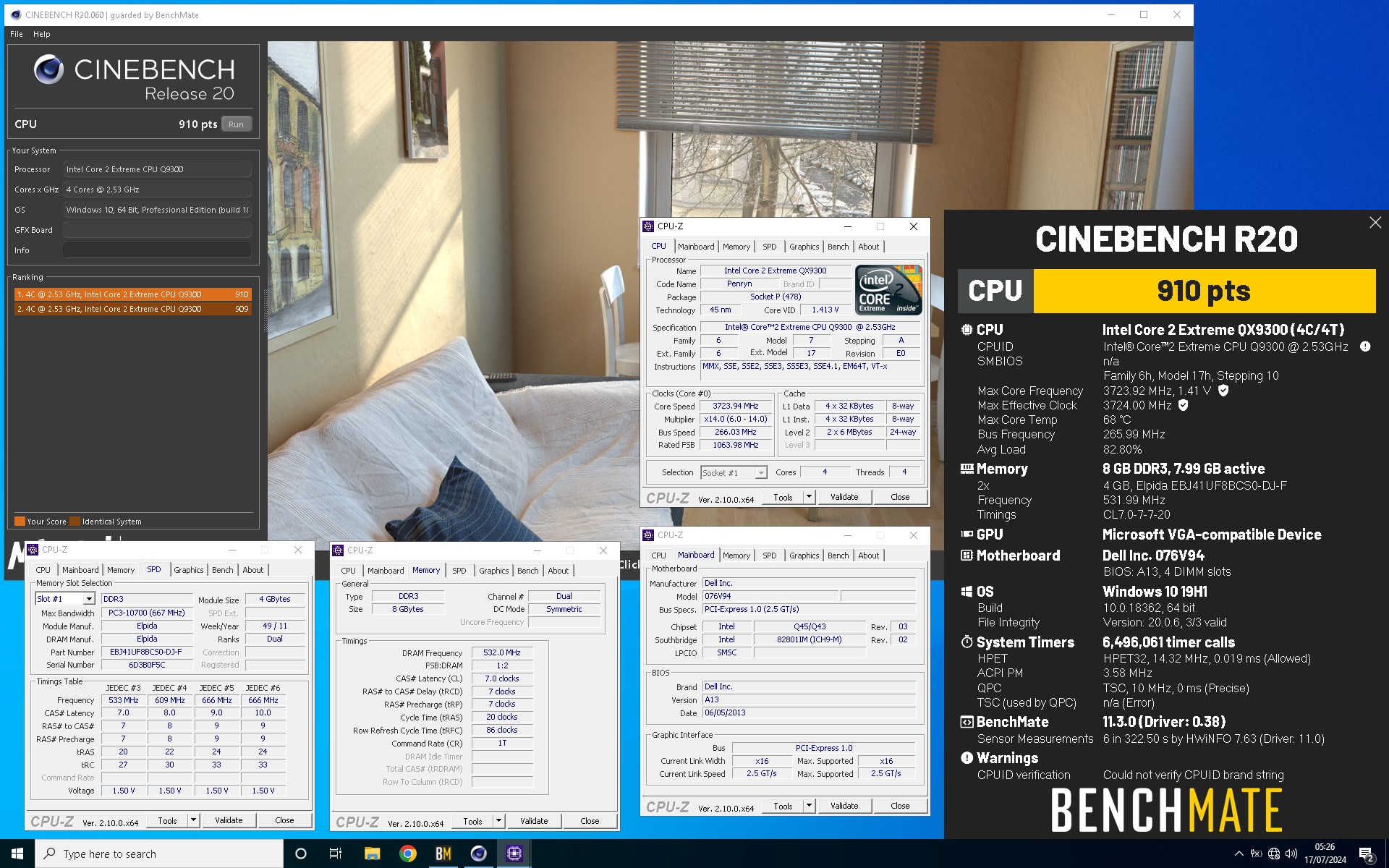Switch to SPD tab in CPU-Z Memory window

(x=459, y=571)
